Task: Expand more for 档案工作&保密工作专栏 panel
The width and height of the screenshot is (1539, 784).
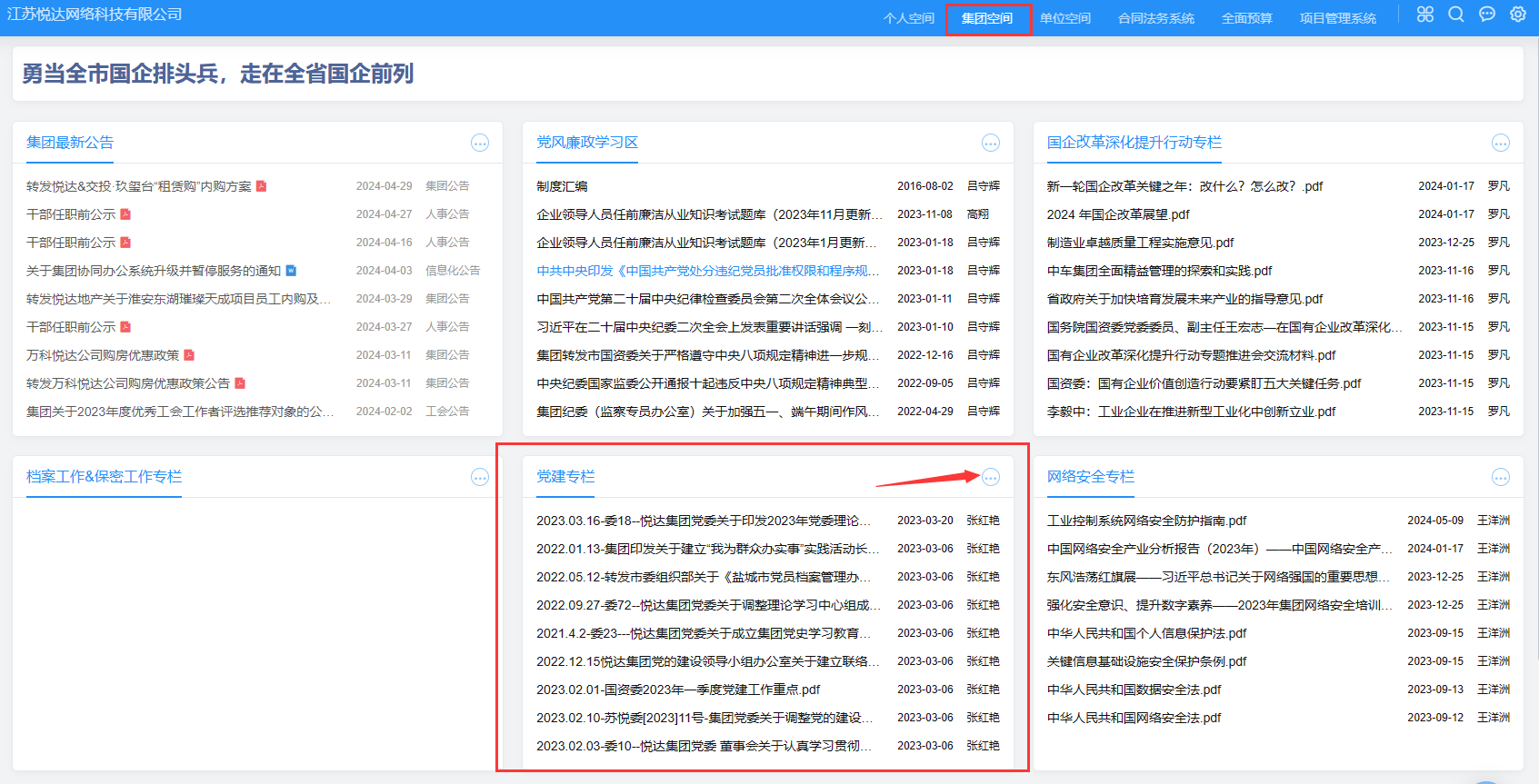Action: coord(480,478)
